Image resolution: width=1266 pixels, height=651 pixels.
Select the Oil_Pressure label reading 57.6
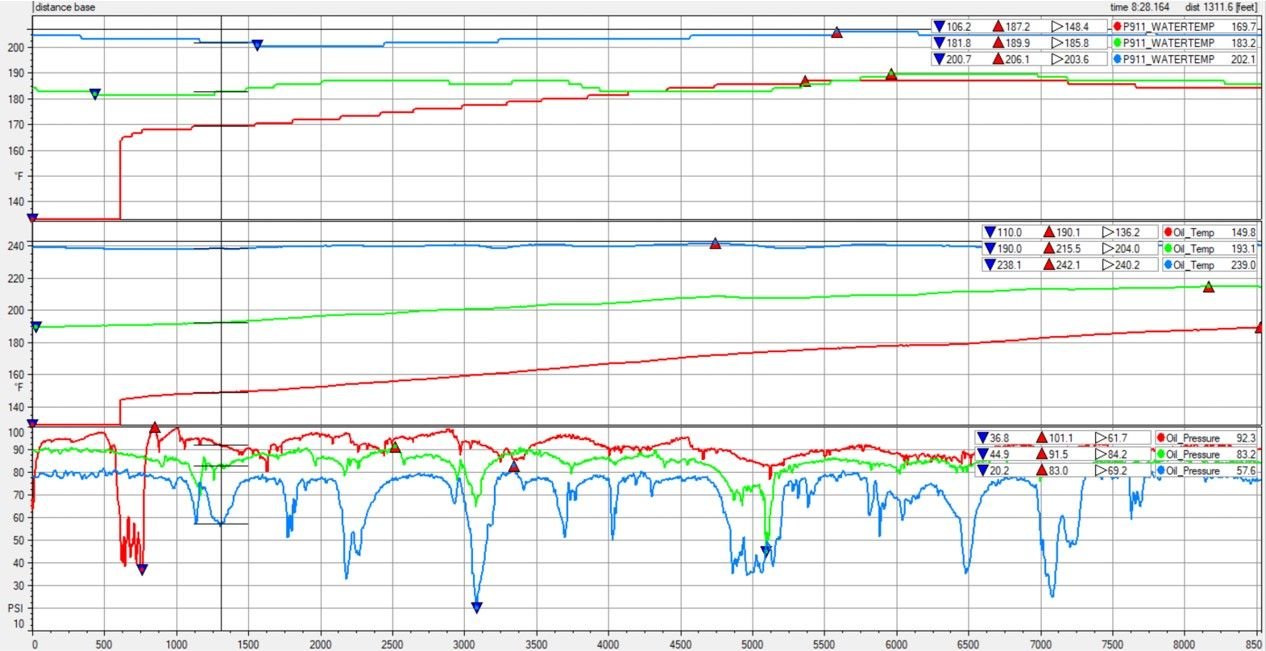coord(1245,468)
